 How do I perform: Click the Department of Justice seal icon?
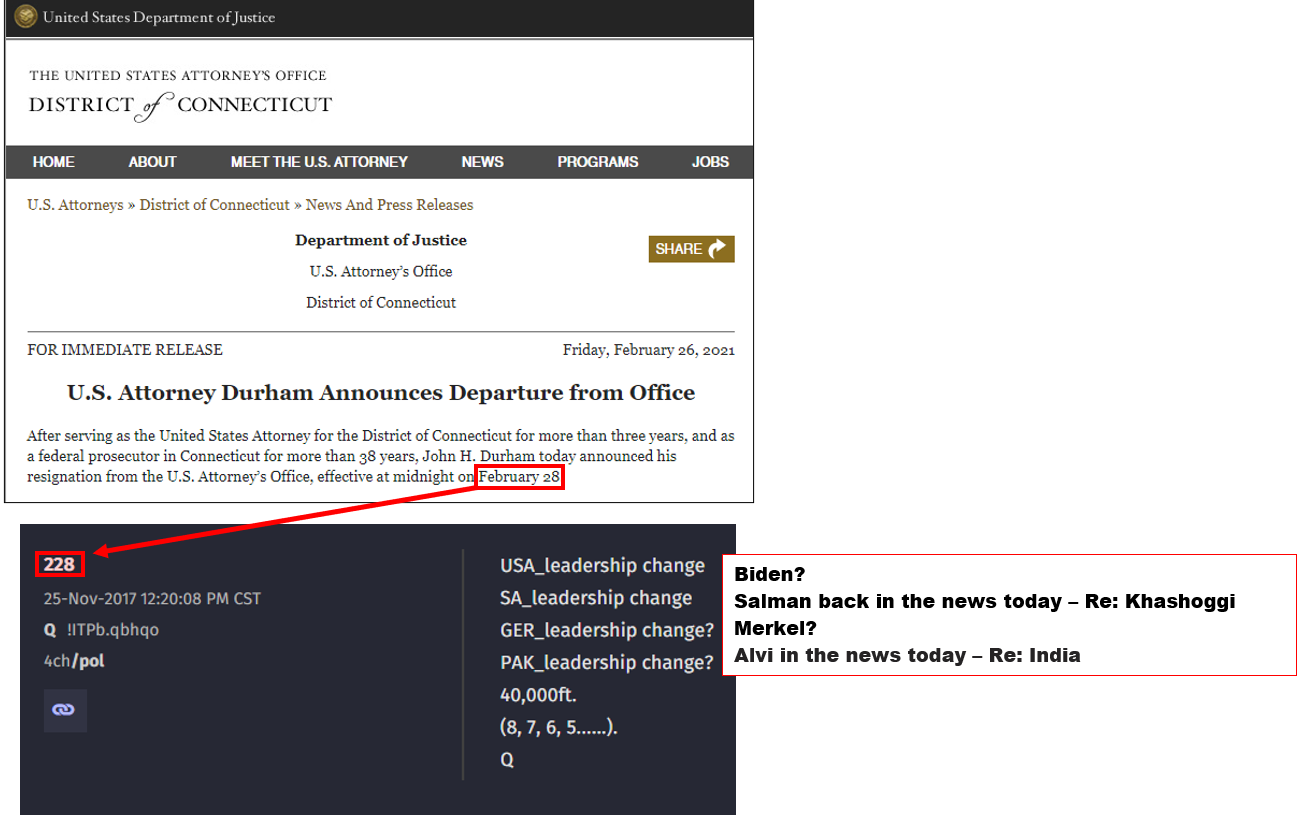click(x=25, y=17)
